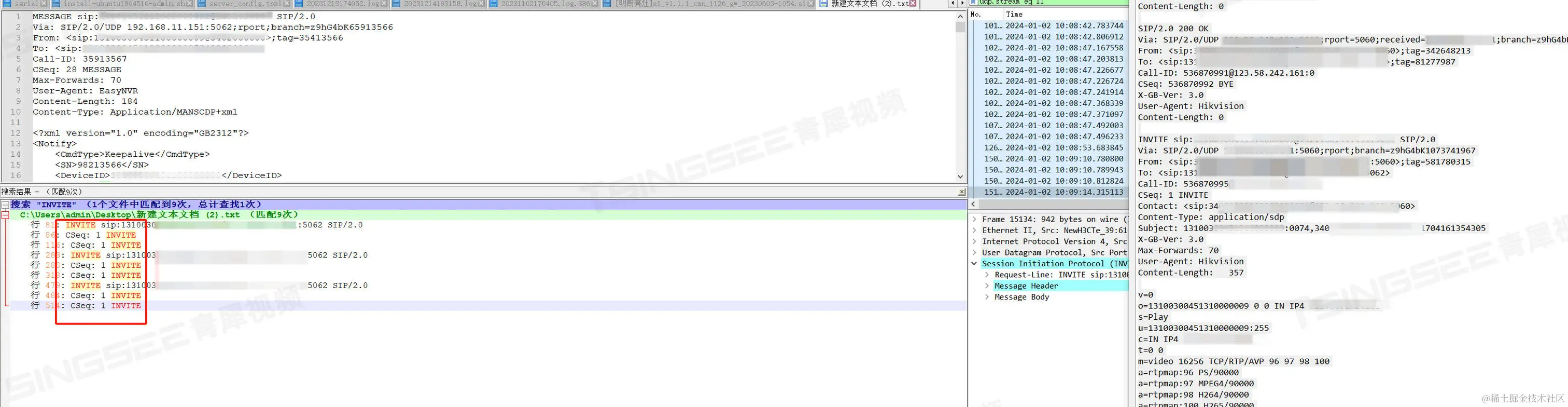Image resolution: width=1568 pixels, height=407 pixels.
Task: Click tab bar left-scroll arrow in Notepad++
Action: point(953,4)
